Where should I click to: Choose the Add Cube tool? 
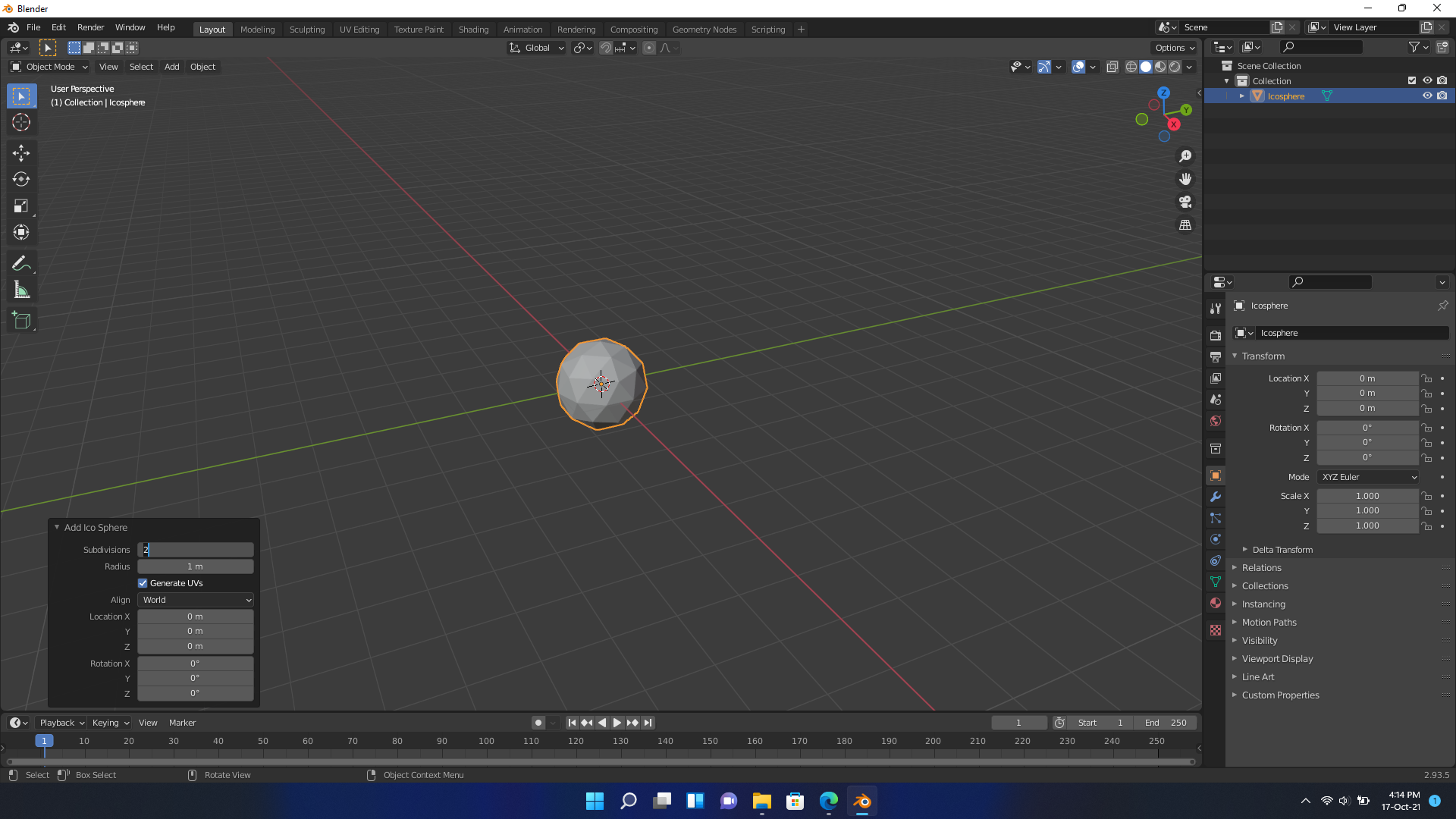[x=21, y=321]
